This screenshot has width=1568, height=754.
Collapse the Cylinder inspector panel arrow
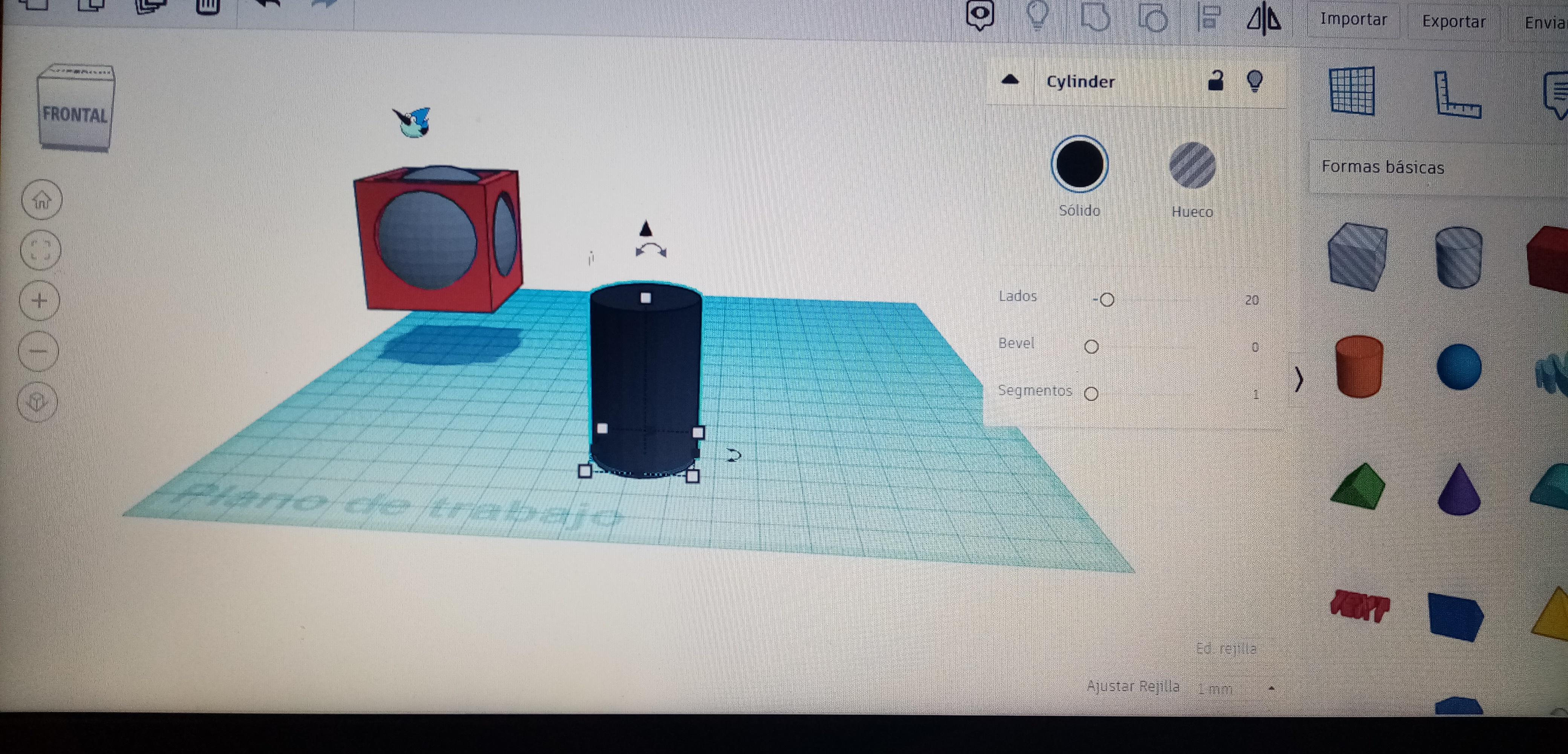tap(1010, 79)
